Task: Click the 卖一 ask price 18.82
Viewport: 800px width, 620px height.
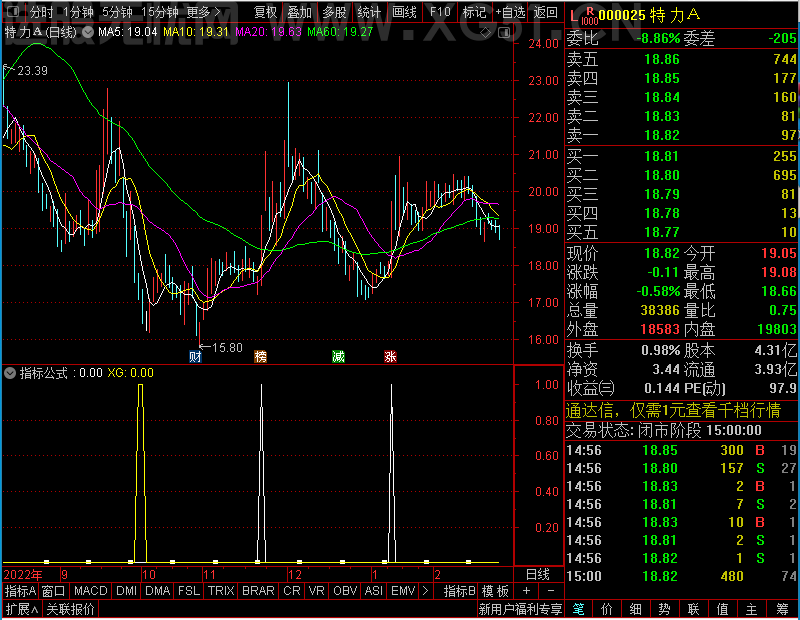Action: pos(662,135)
